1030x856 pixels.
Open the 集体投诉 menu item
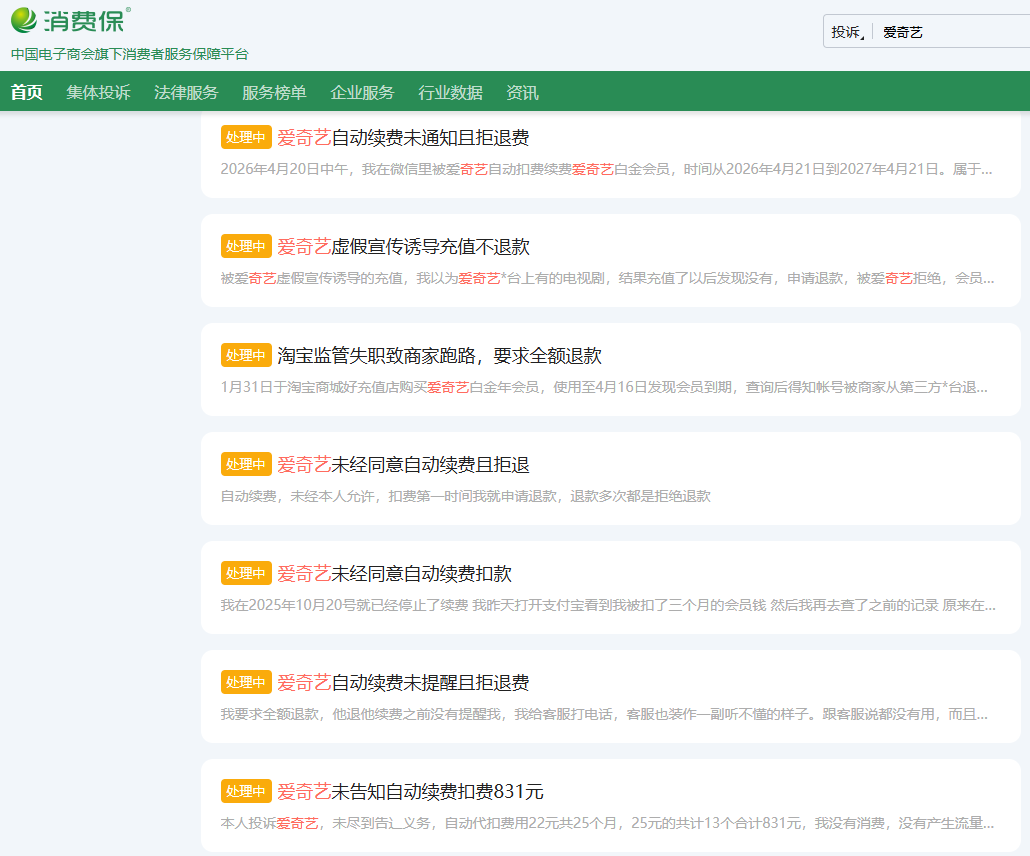pos(98,92)
